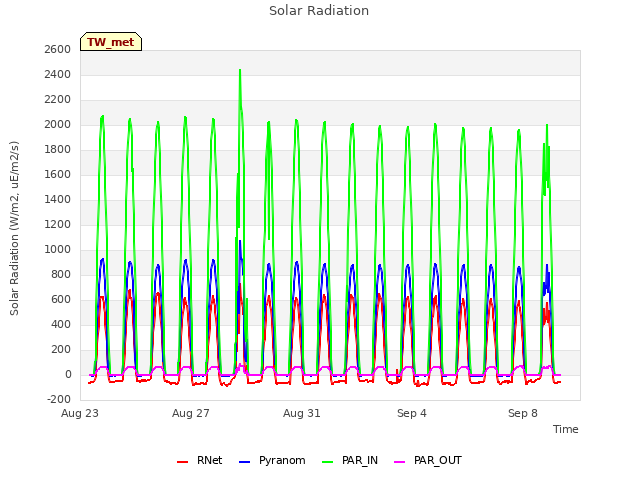This screenshot has height=480, width=640.
Task: Toggle the RNet legend entry
Action: pos(200,460)
